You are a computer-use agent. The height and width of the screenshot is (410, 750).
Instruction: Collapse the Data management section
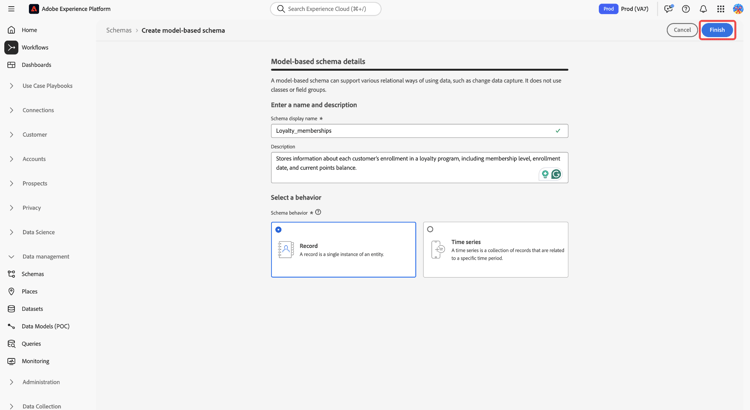45,257
